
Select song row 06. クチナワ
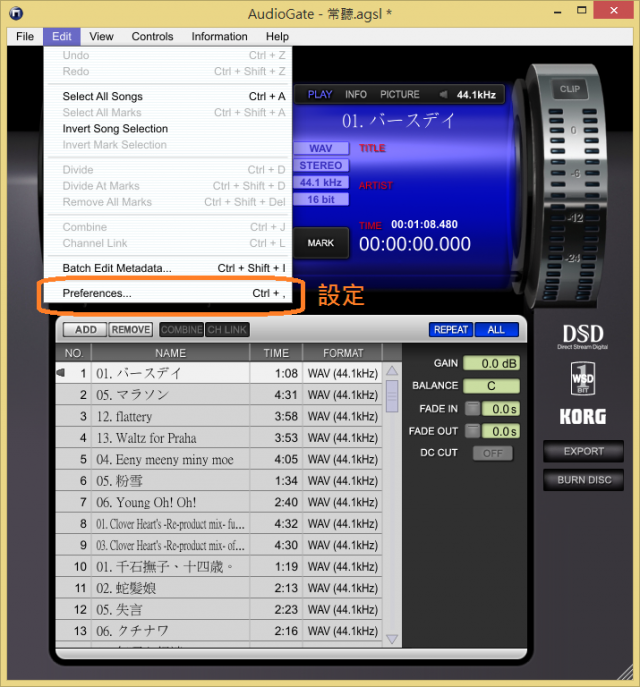coord(219,631)
